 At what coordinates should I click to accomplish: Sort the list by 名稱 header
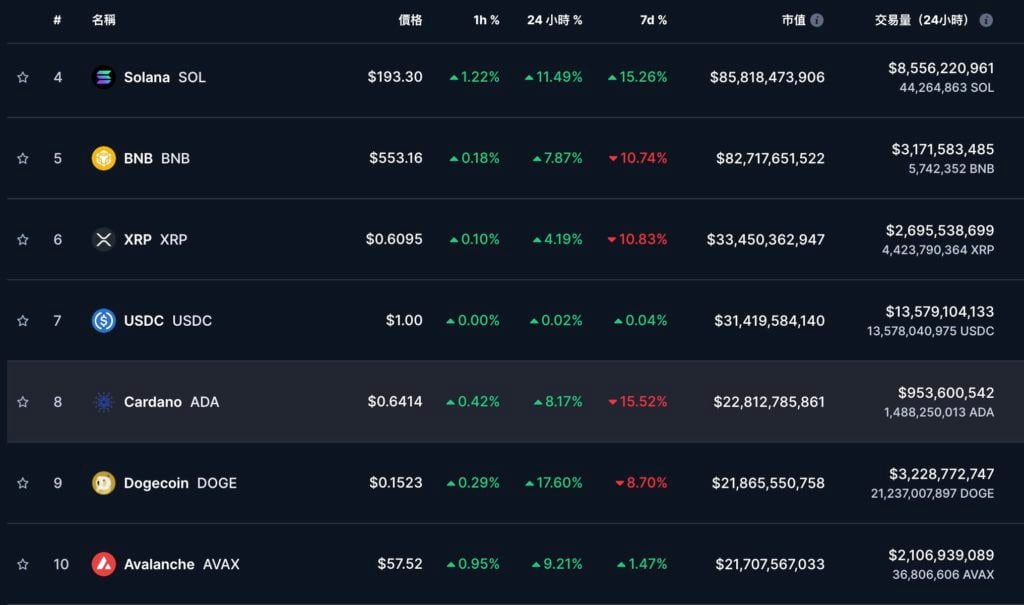104,20
